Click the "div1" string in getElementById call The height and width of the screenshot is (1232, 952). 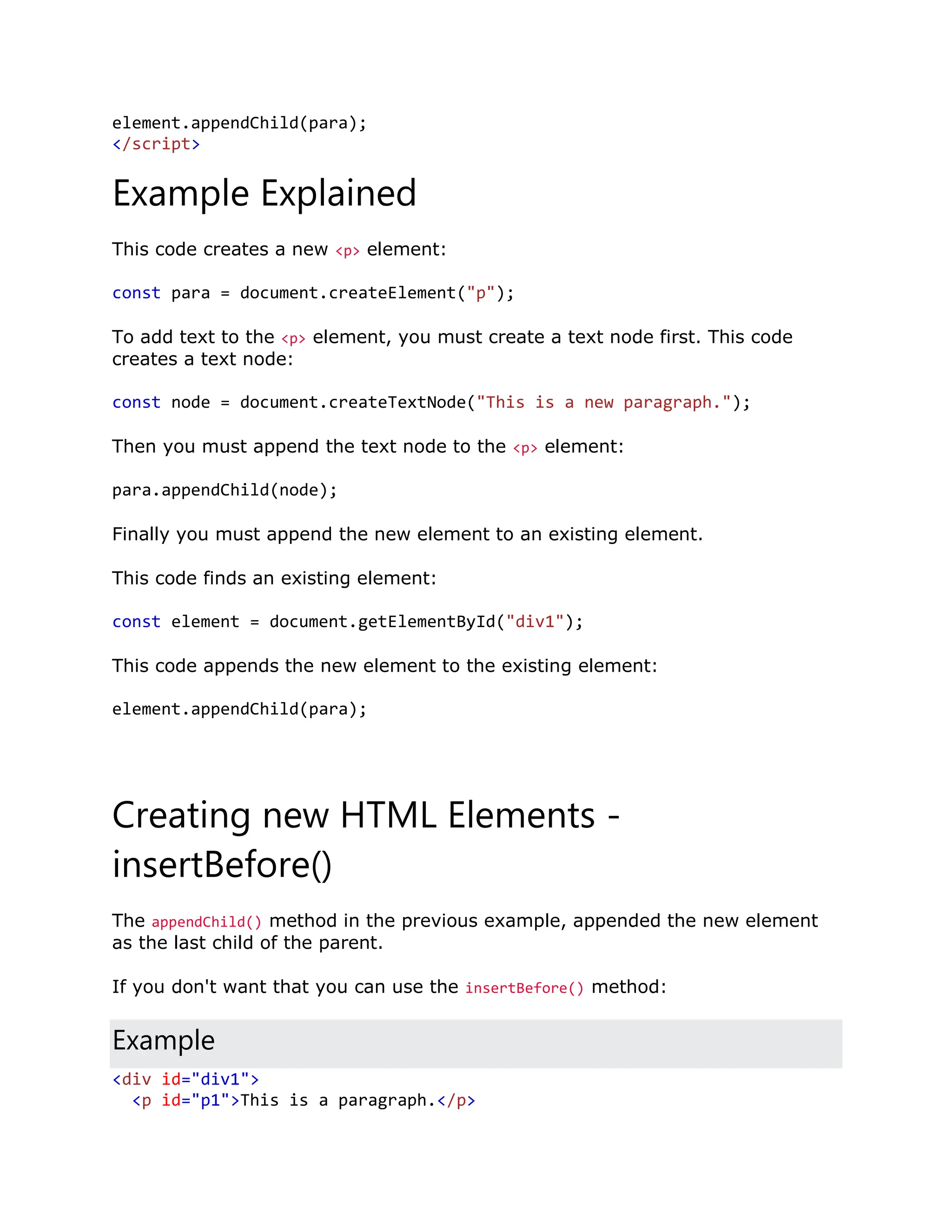coord(535,622)
